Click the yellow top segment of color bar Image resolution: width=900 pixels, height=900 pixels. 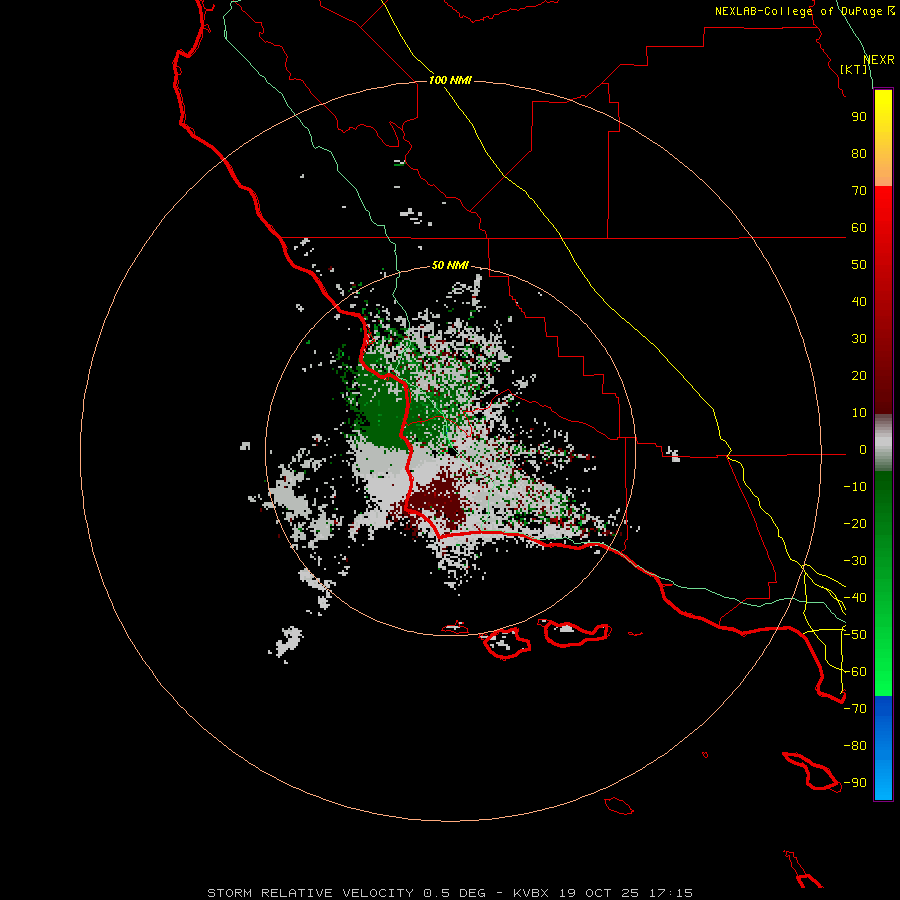coord(883,138)
